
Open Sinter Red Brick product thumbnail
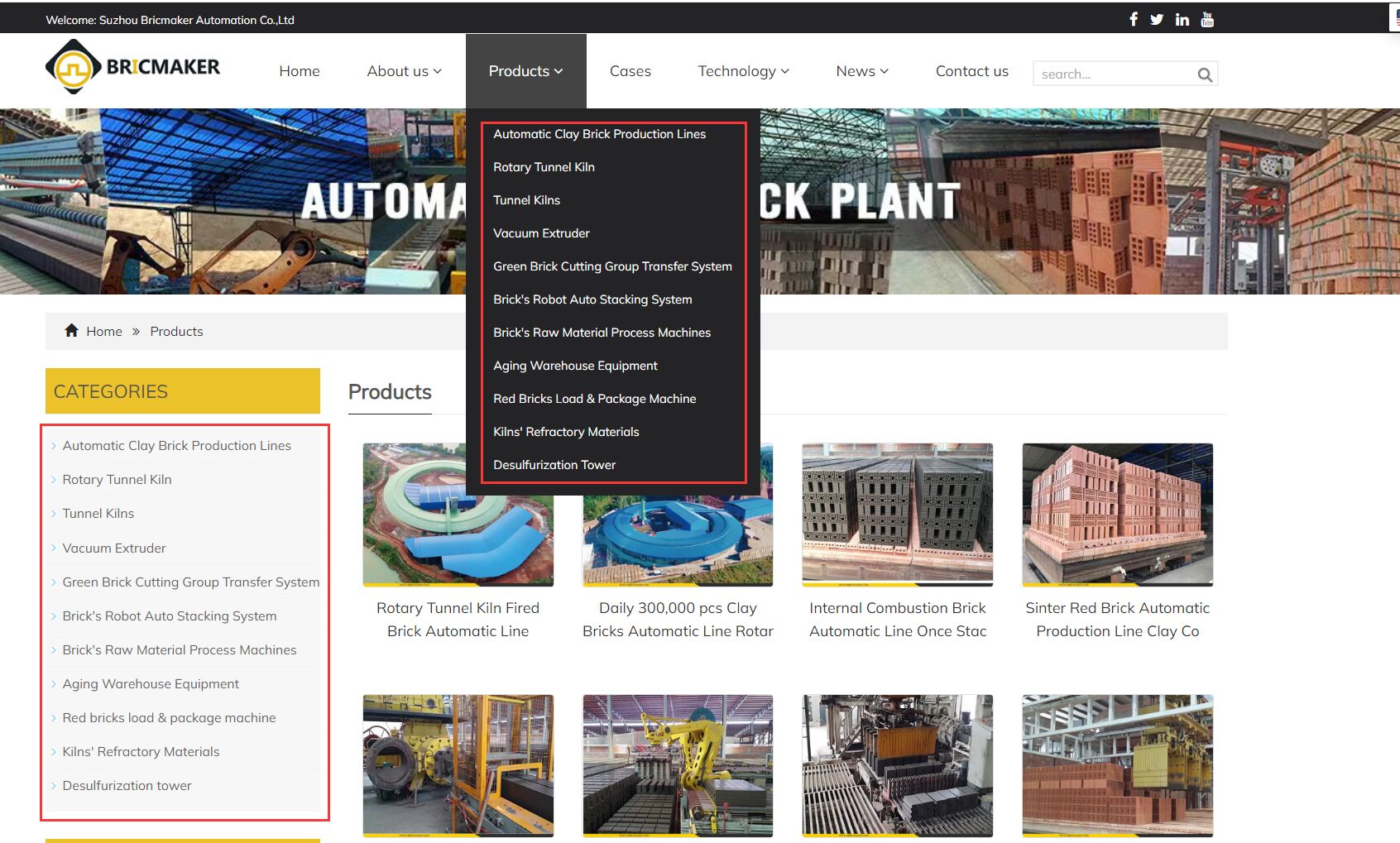(1117, 514)
